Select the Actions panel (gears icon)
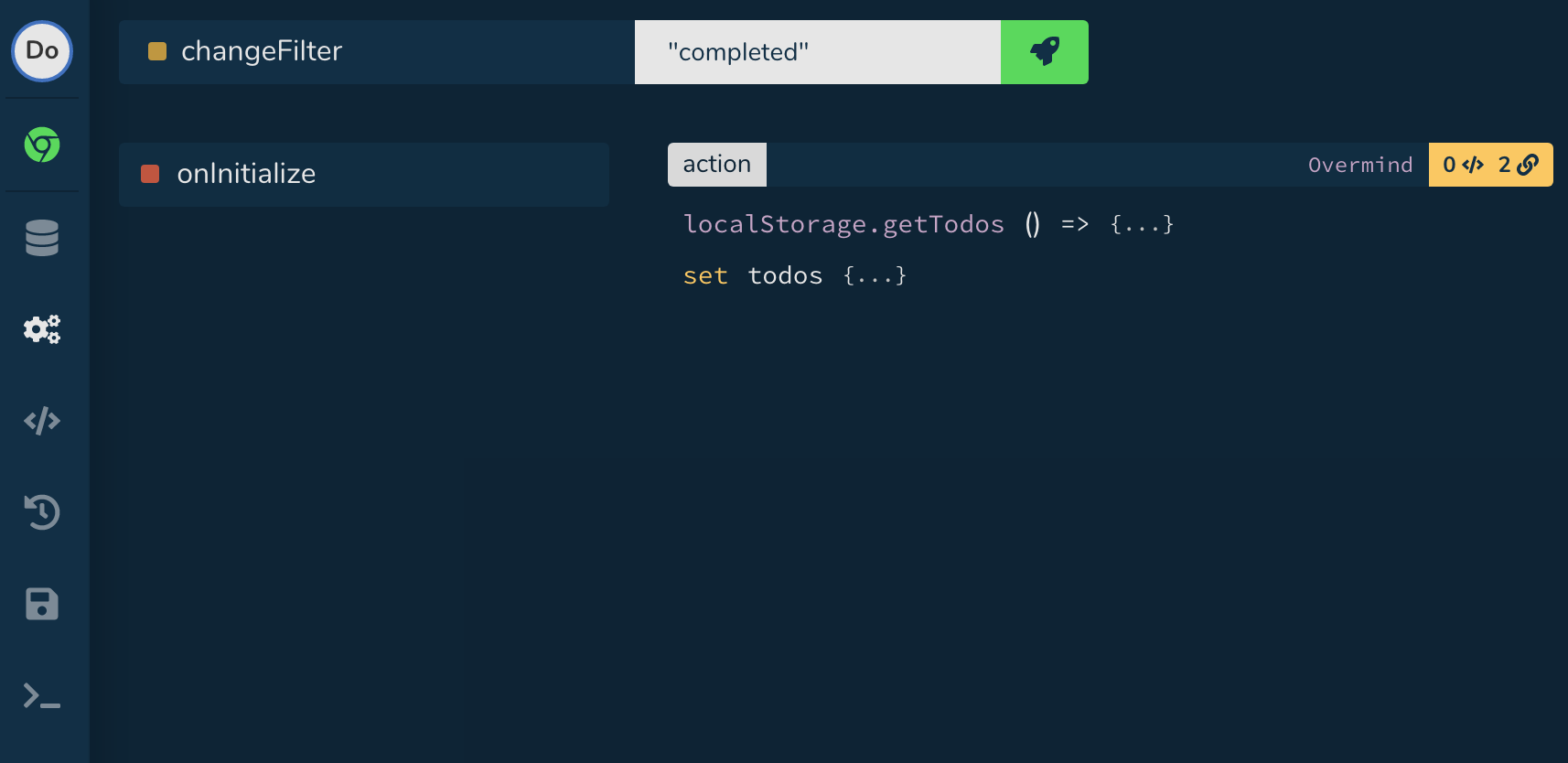Image resolution: width=1568 pixels, height=763 pixels. point(42,329)
